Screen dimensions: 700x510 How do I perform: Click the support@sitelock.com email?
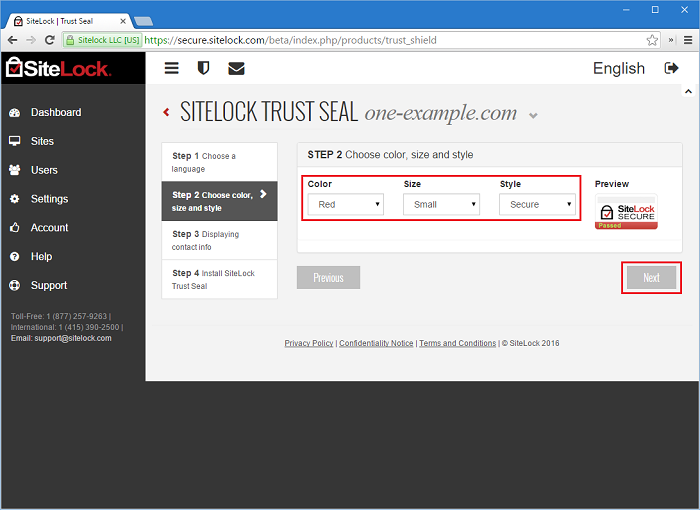[73, 338]
